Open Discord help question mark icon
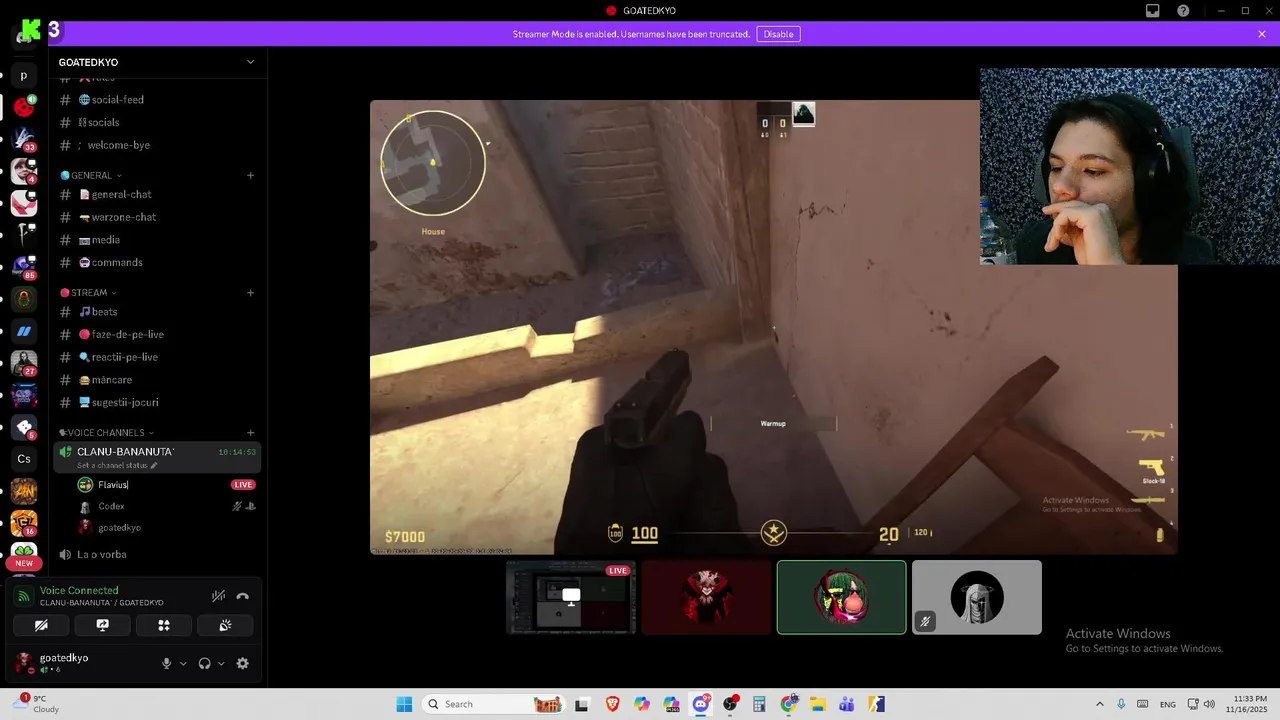The height and width of the screenshot is (720, 1280). click(x=1184, y=11)
